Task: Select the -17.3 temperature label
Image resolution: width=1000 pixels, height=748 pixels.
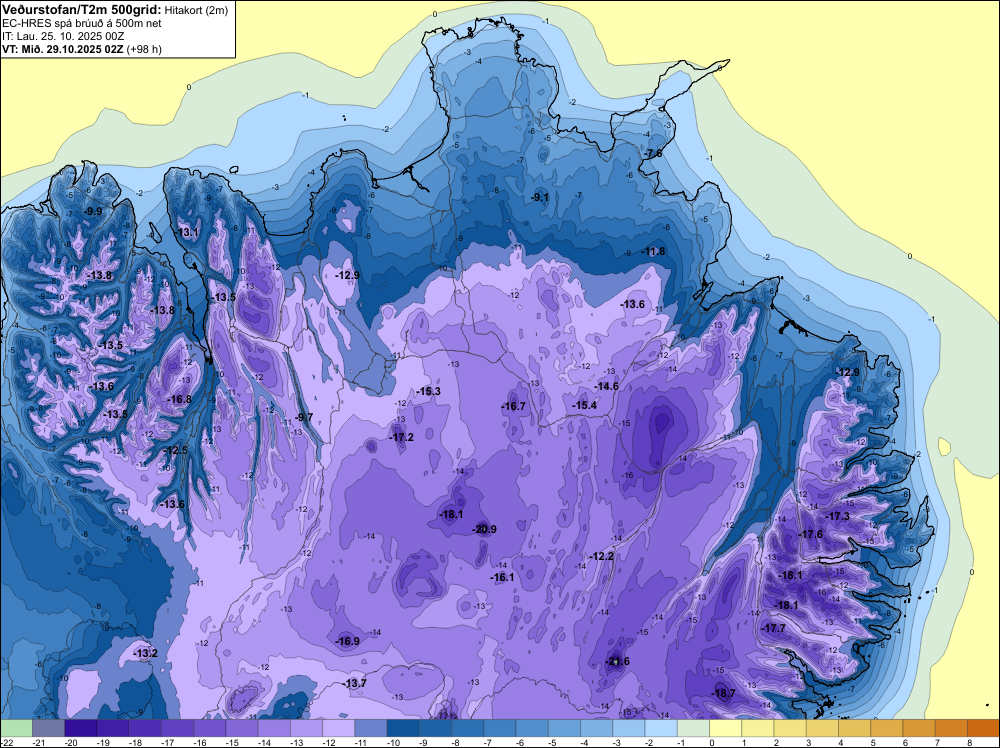Action: [837, 517]
